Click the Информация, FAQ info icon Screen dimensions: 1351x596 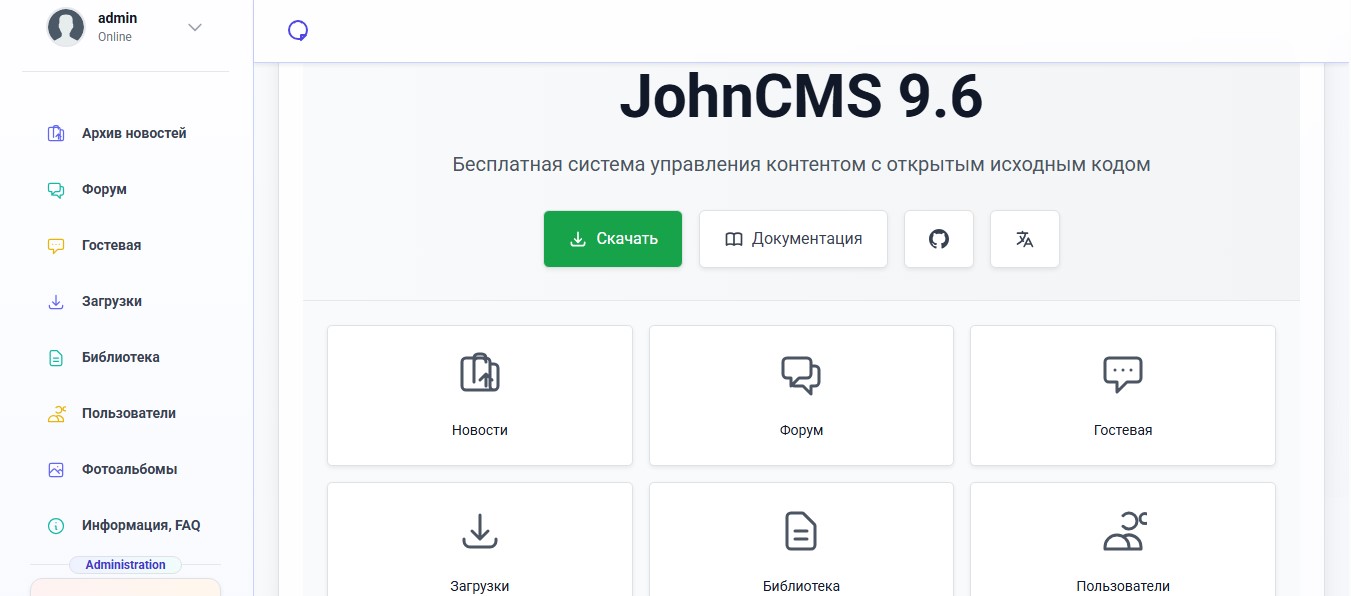click(56, 525)
